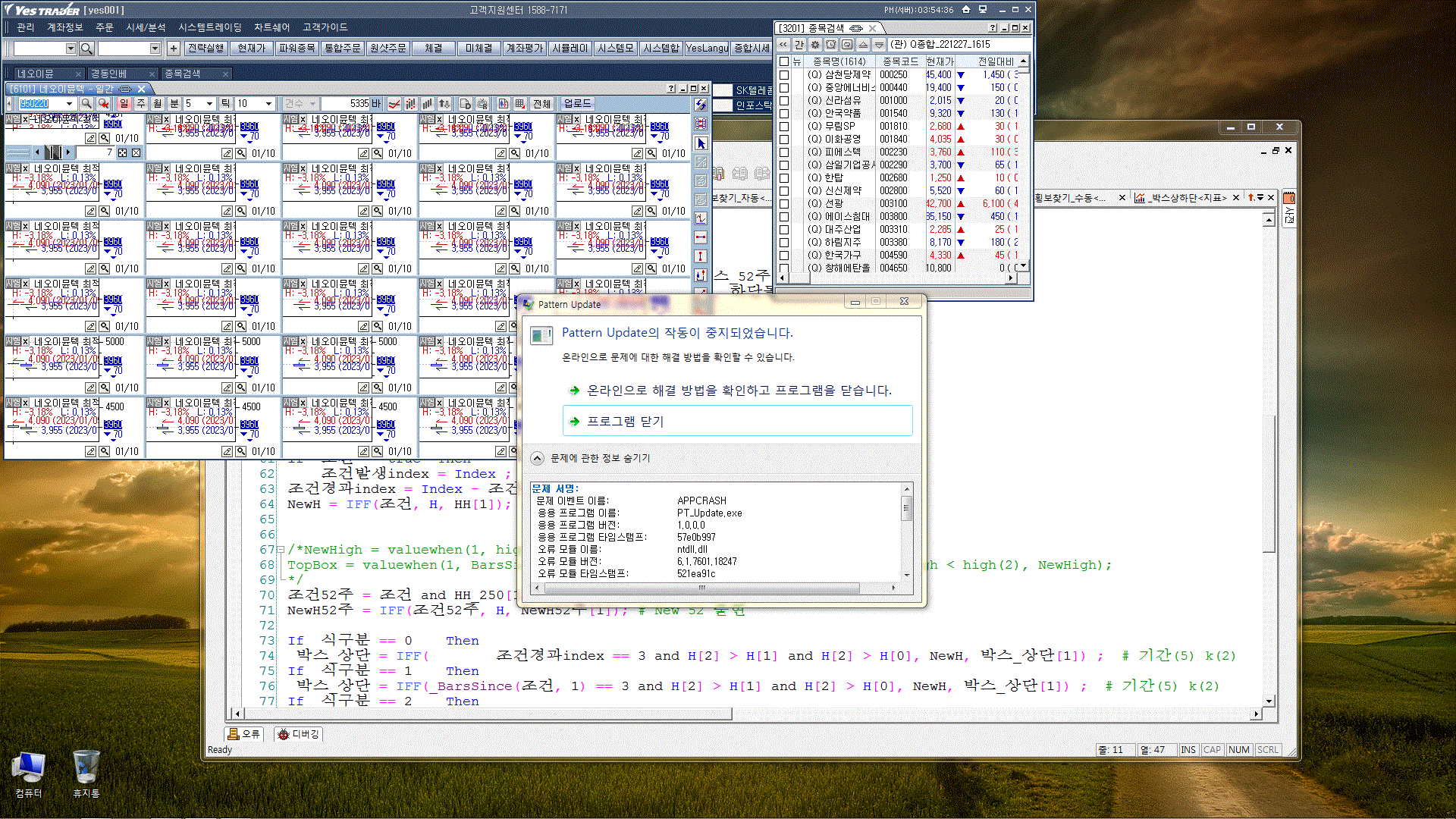Select the 일 (daily) period button
Viewport: 1456px width, 819px height.
pos(124,104)
